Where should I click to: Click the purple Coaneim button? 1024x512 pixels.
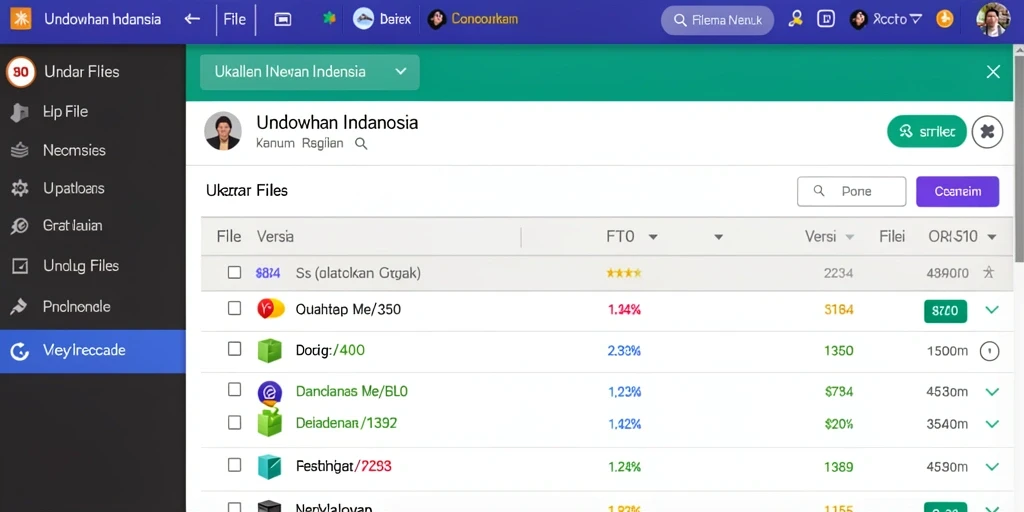[957, 191]
